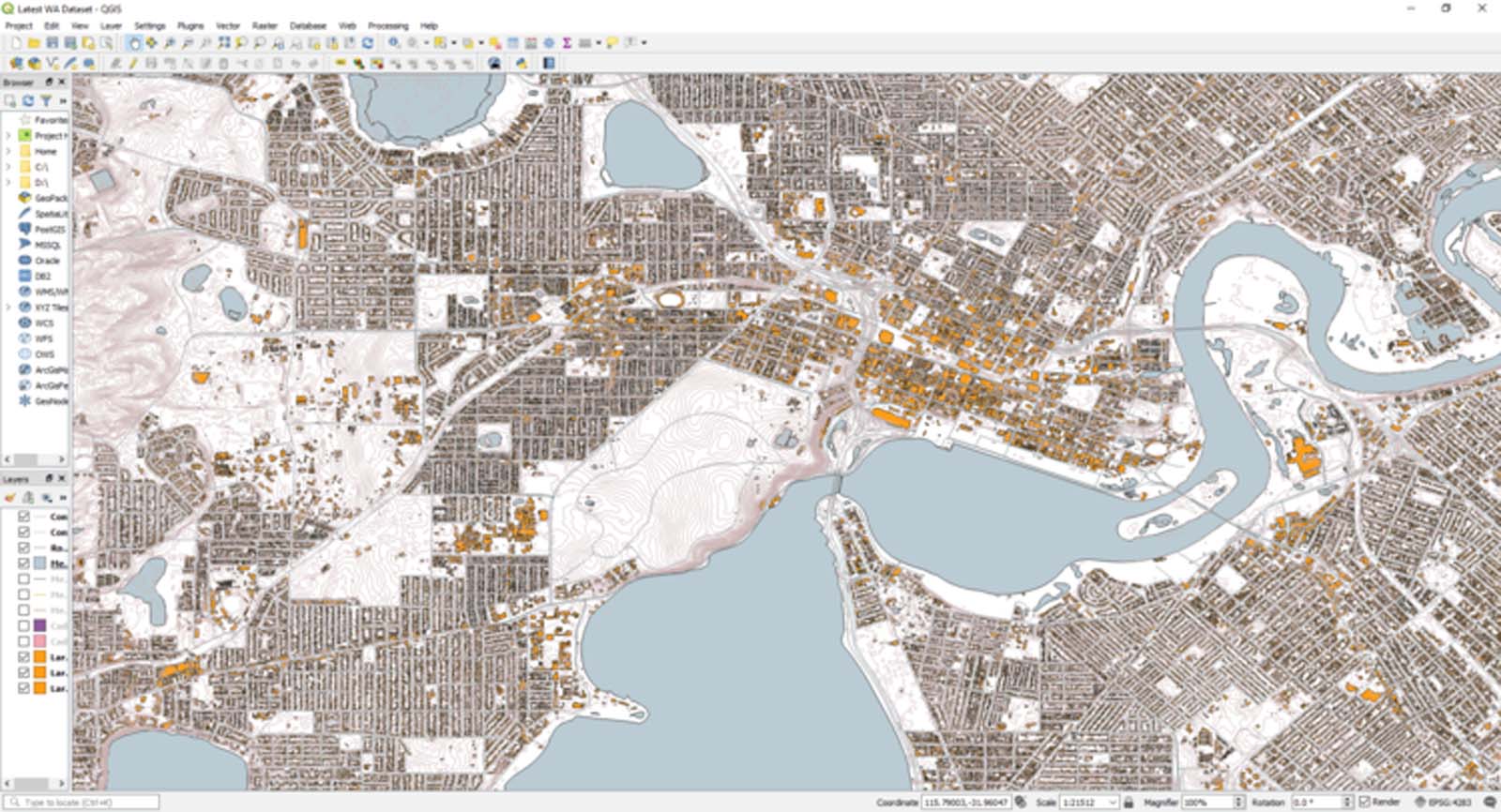This screenshot has width=1501, height=812.
Task: Select the Pan Map hand tool
Action: pos(134,43)
